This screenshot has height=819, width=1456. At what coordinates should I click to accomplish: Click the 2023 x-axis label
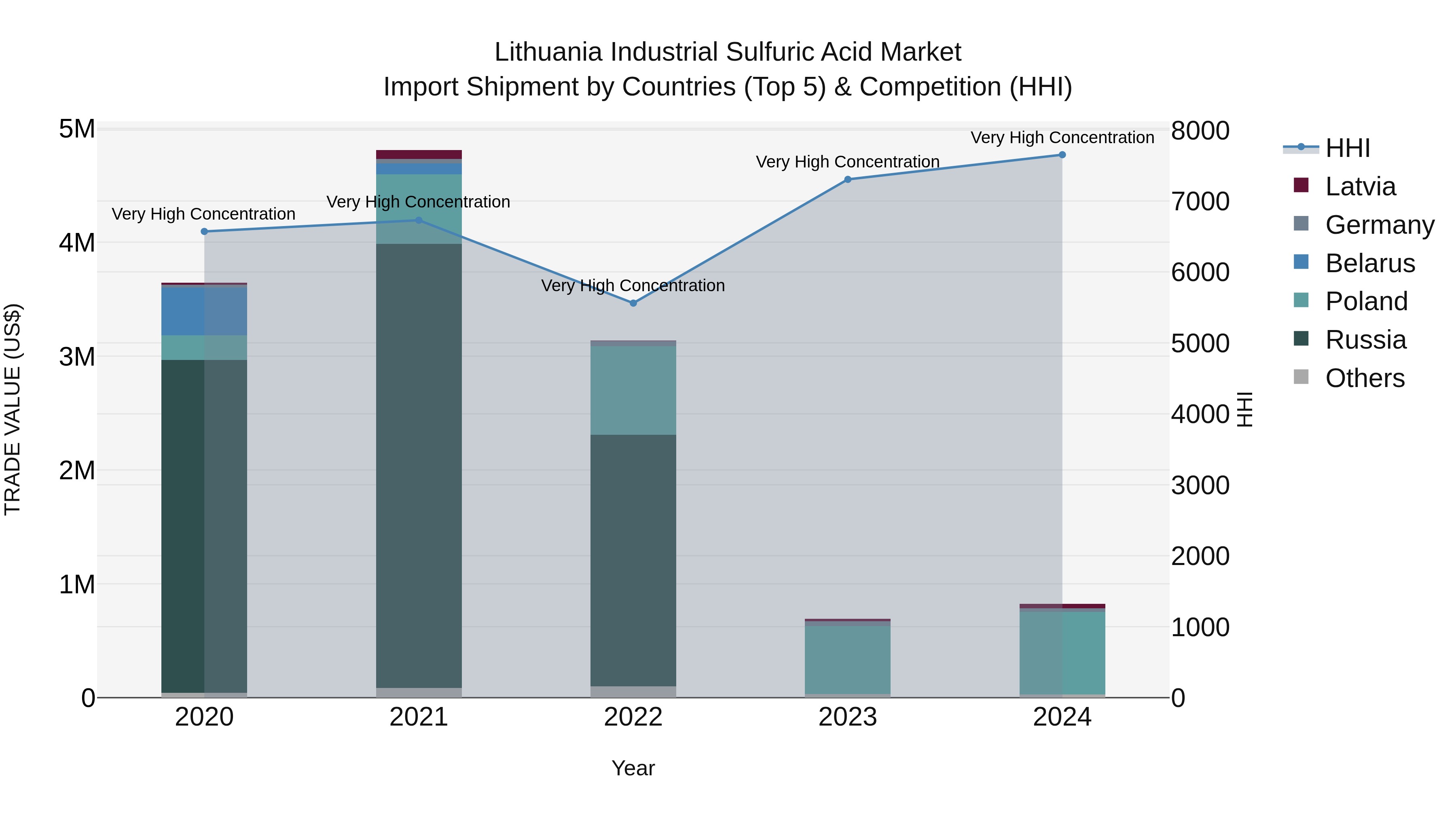click(848, 717)
